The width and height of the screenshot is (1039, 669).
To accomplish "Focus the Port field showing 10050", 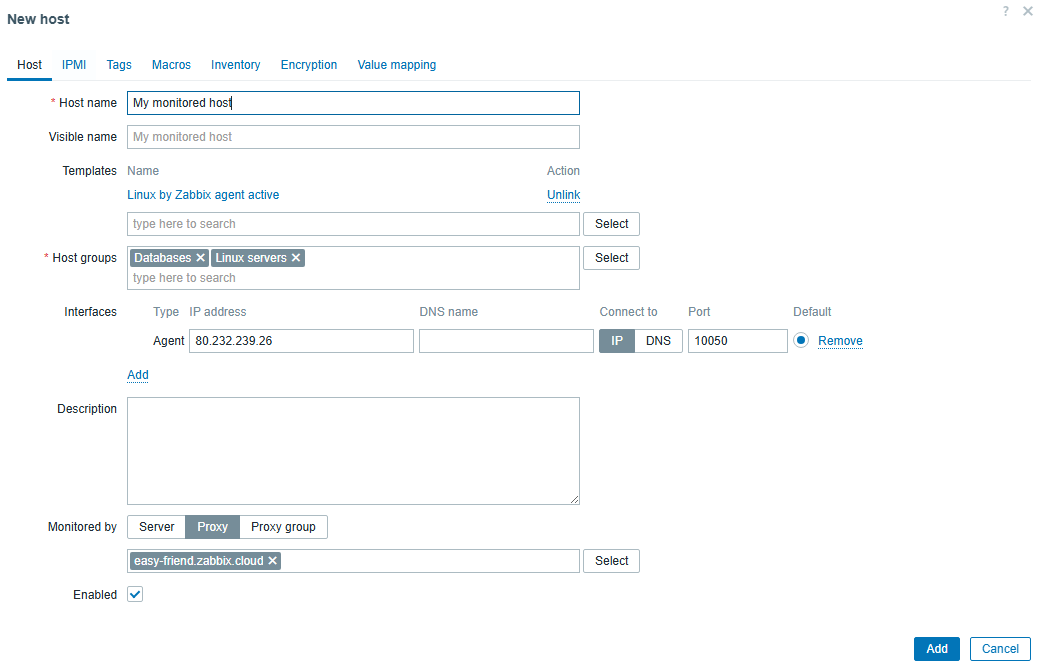I will (738, 341).
